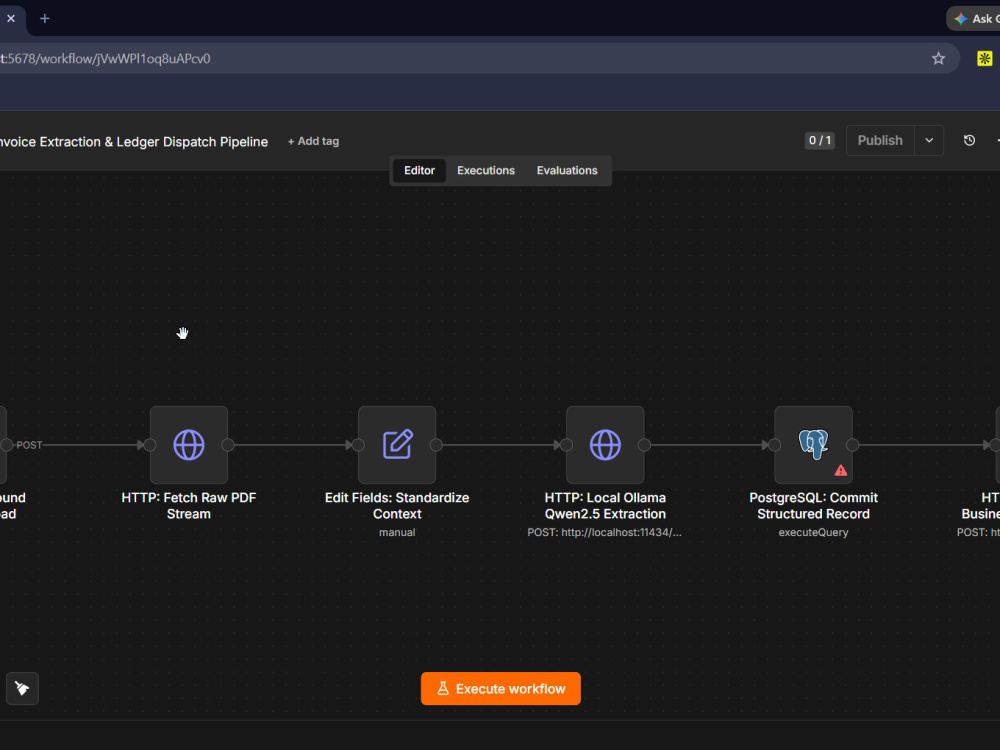Viewport: 1000px width, 750px height.
Task: Switch to the Executions tab
Action: coord(486,170)
